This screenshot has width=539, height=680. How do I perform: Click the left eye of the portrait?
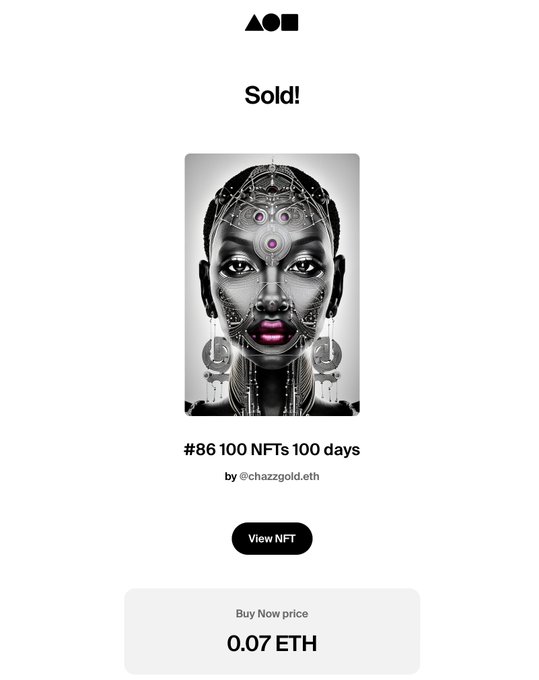[x=238, y=267]
